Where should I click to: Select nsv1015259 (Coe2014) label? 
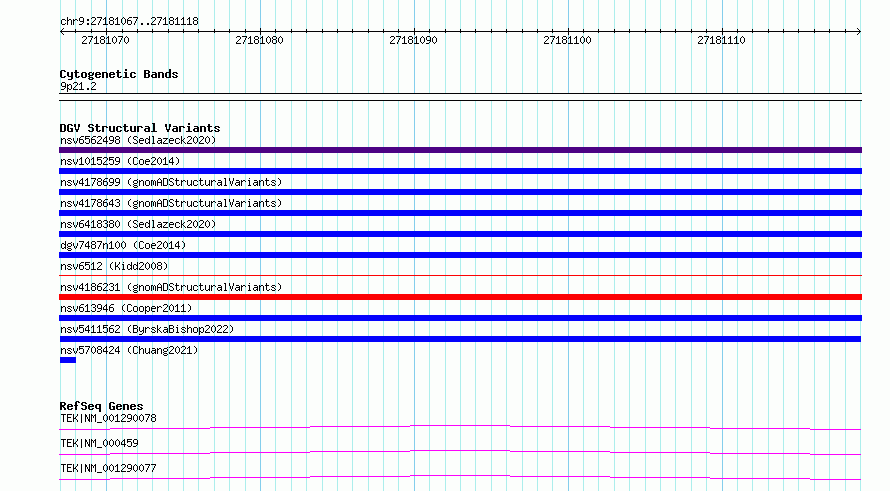click(120, 161)
